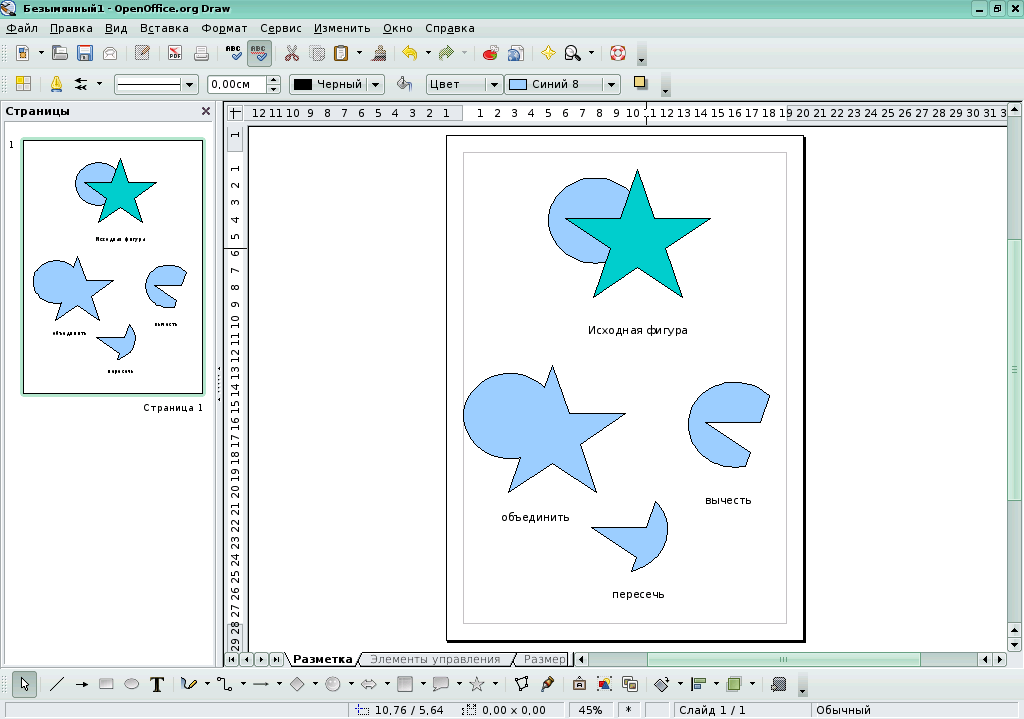Viewport: 1024px width, 719px height.
Task: Toggle the Shadow icon
Action: (x=640, y=83)
